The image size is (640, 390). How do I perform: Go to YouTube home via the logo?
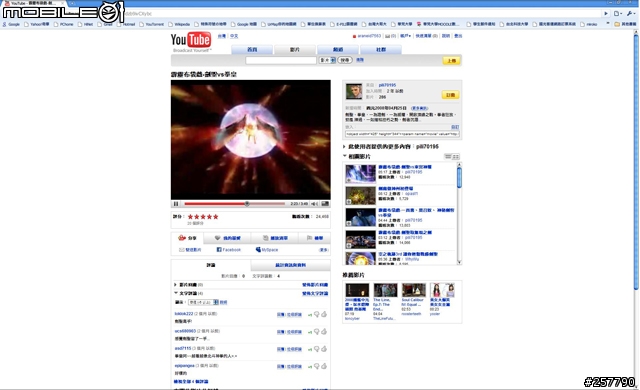tap(191, 40)
